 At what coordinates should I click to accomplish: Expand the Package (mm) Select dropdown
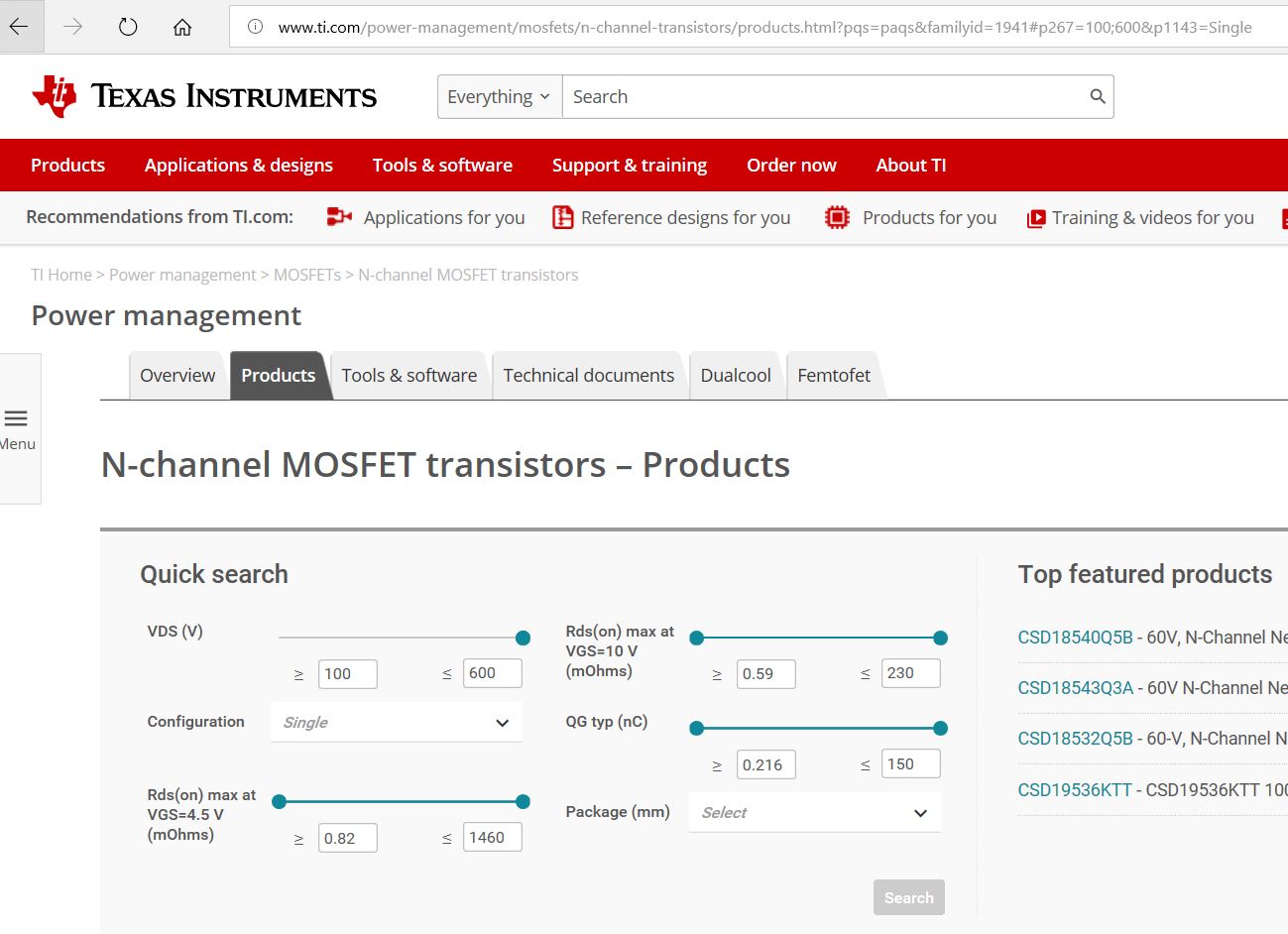tap(815, 812)
